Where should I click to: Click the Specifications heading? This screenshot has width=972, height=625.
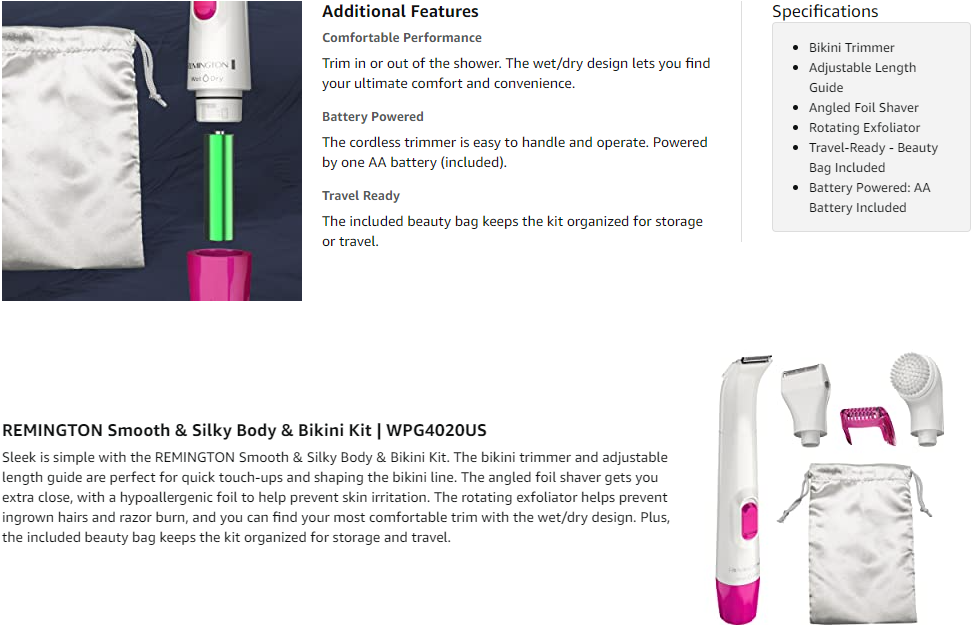[825, 12]
